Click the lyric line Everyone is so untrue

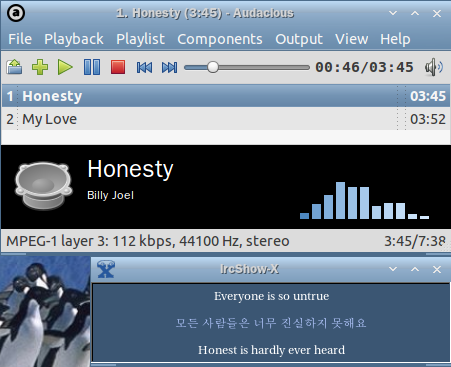pos(271,296)
